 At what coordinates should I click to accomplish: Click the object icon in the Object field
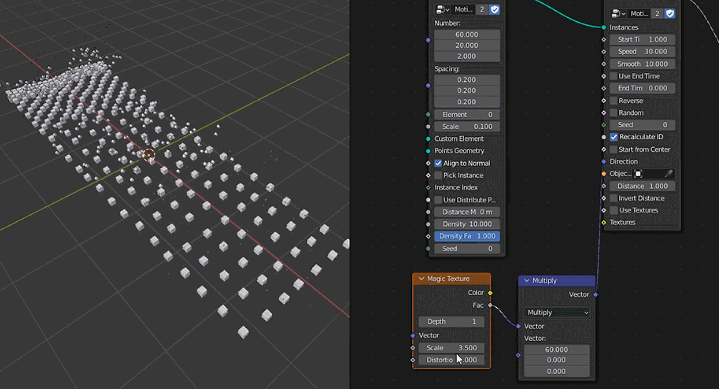coord(638,174)
